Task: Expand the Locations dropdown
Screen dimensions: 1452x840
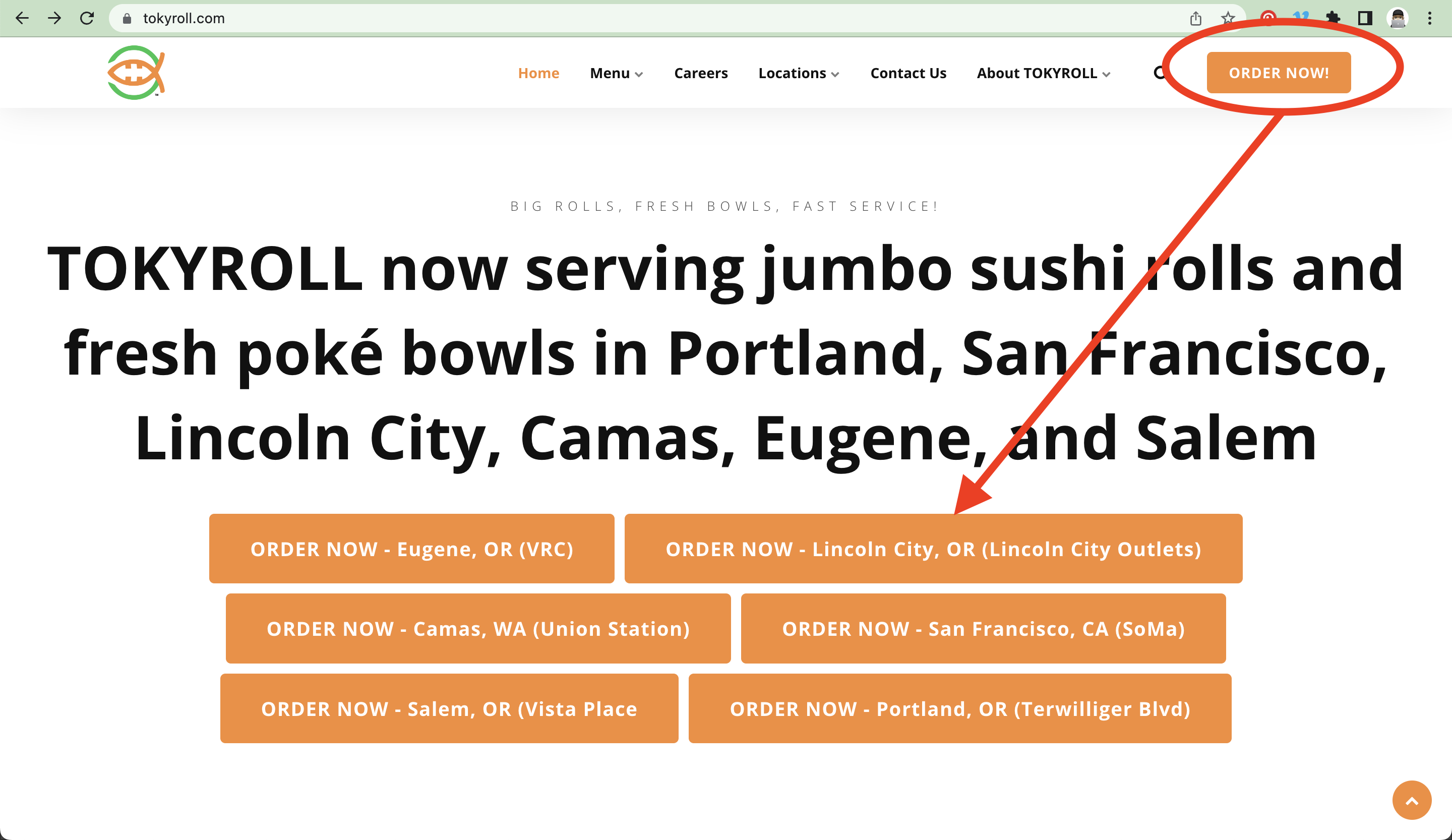Action: click(x=798, y=73)
